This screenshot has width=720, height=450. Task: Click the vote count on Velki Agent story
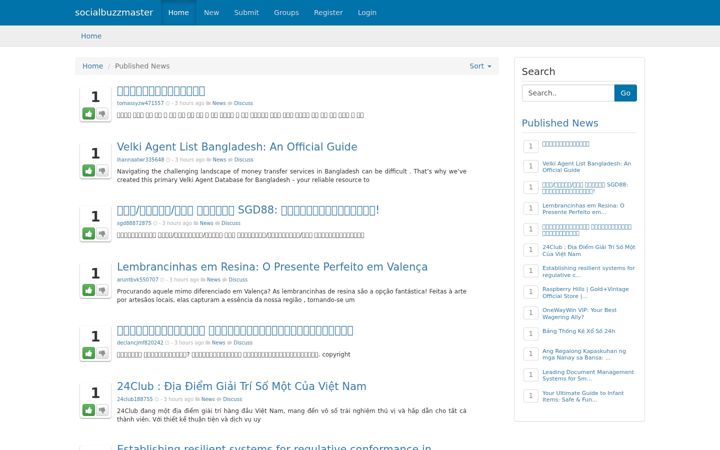[x=95, y=153]
